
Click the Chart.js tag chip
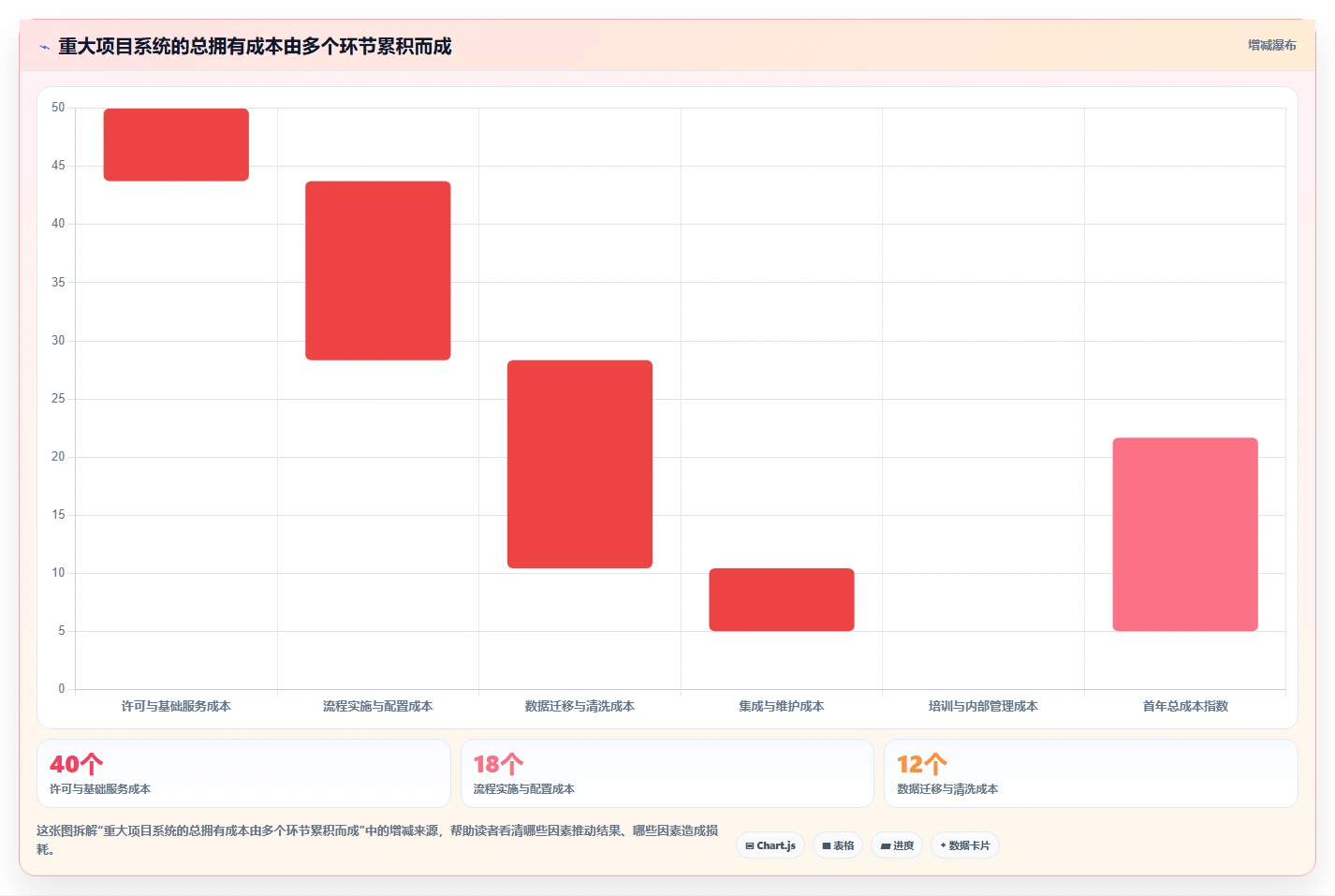770,845
